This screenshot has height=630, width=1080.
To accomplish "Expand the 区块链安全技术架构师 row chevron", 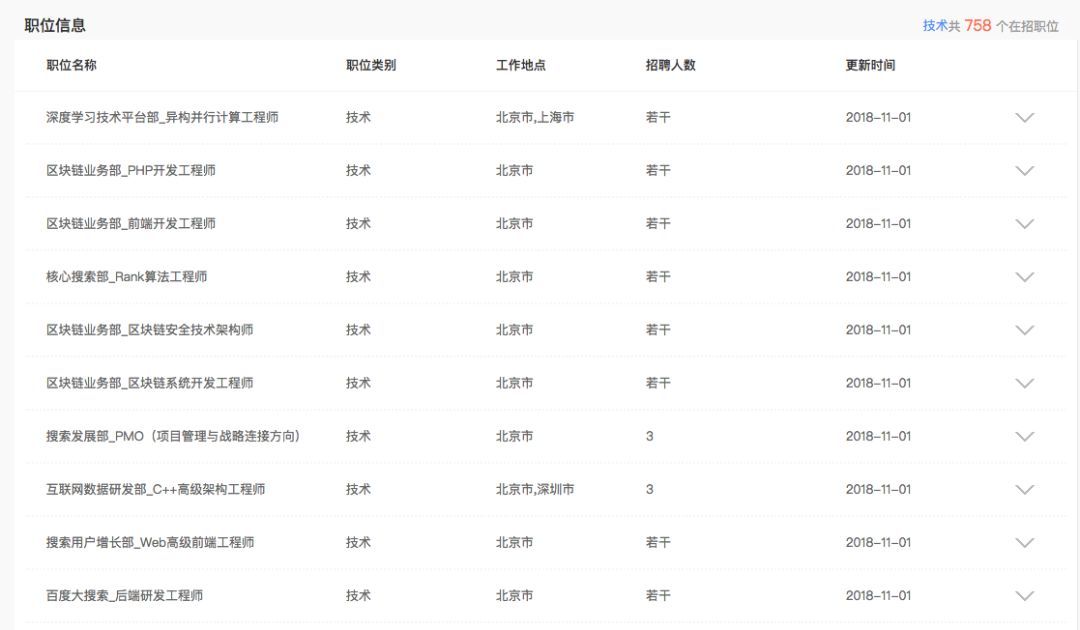I will click(x=1024, y=330).
